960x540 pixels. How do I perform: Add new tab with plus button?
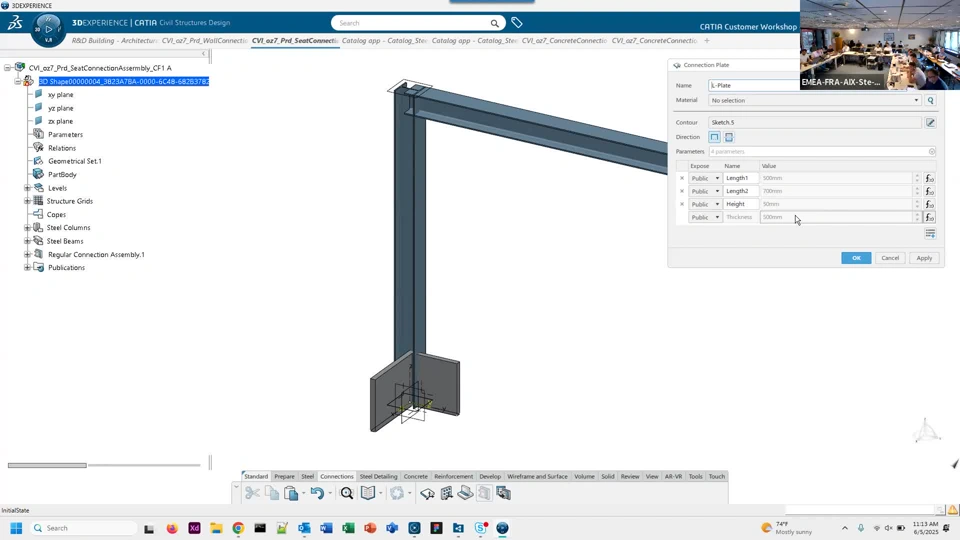(707, 40)
